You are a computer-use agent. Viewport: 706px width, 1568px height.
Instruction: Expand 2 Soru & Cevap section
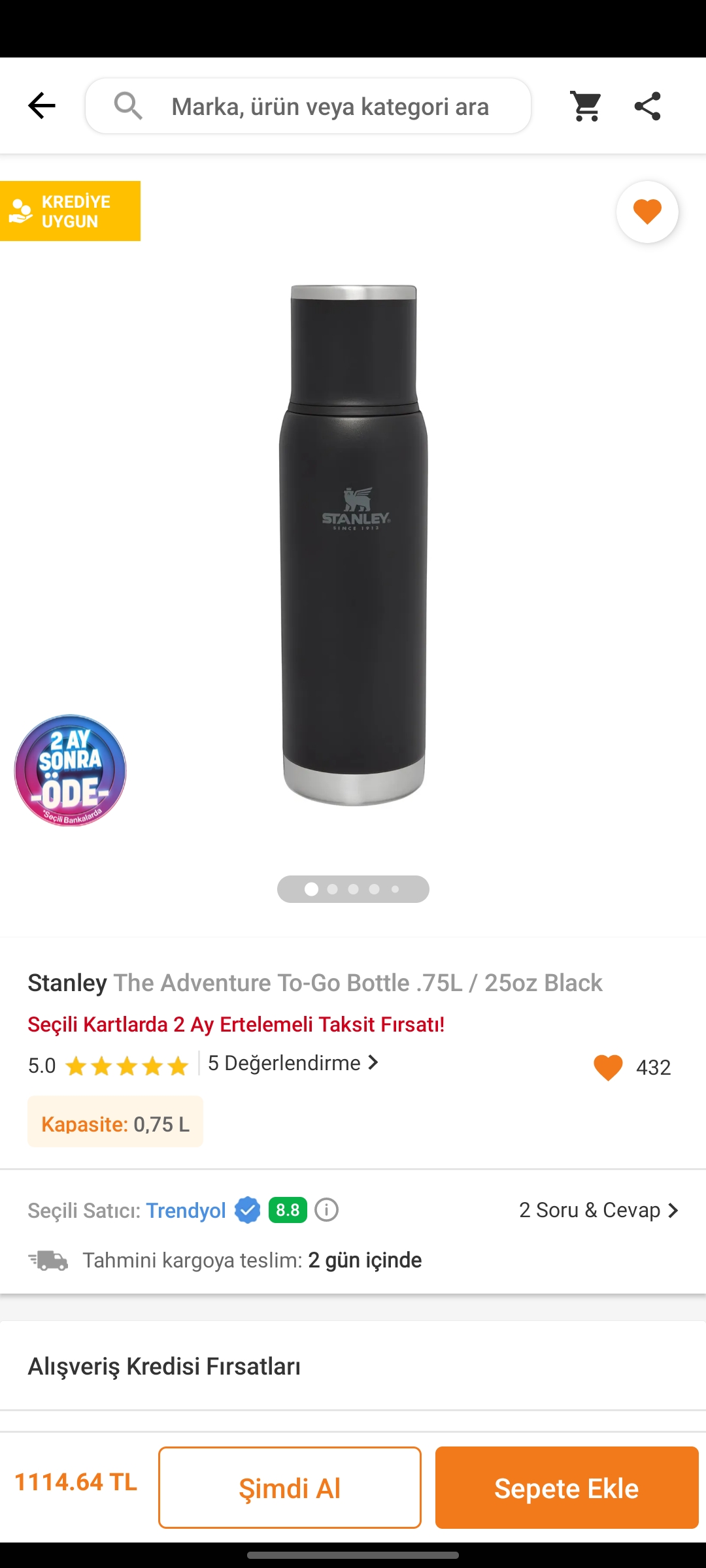coord(599,1210)
